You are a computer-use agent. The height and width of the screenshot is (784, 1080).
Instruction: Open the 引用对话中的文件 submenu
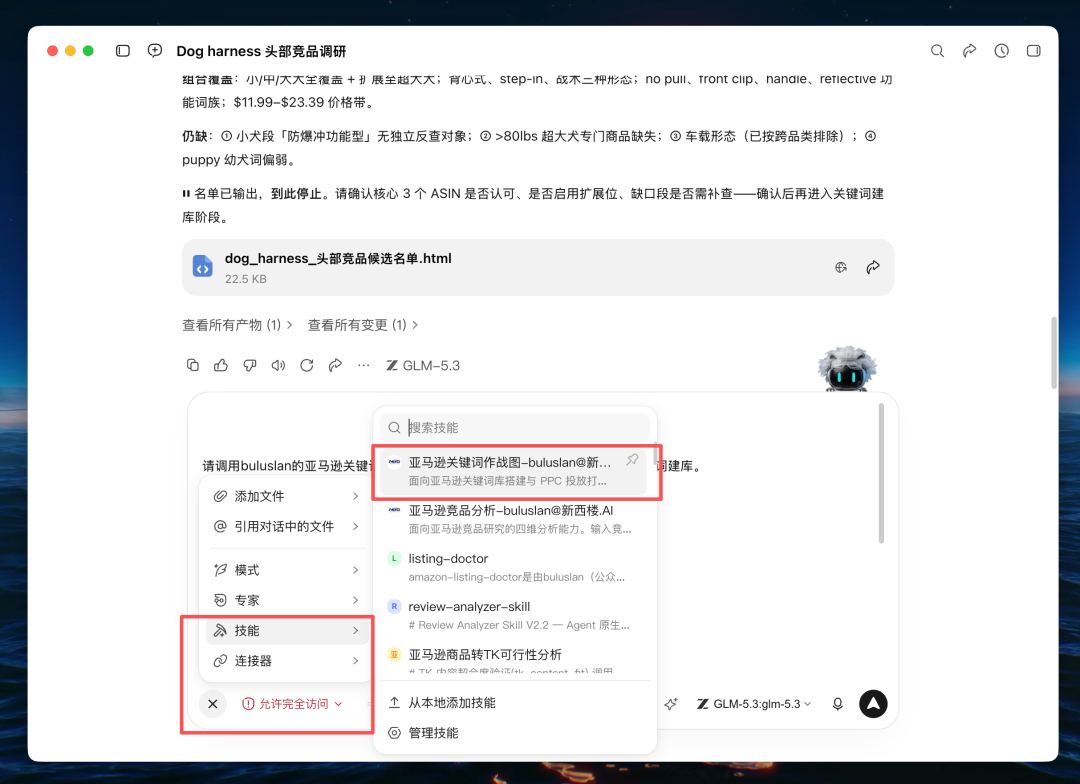[286, 526]
